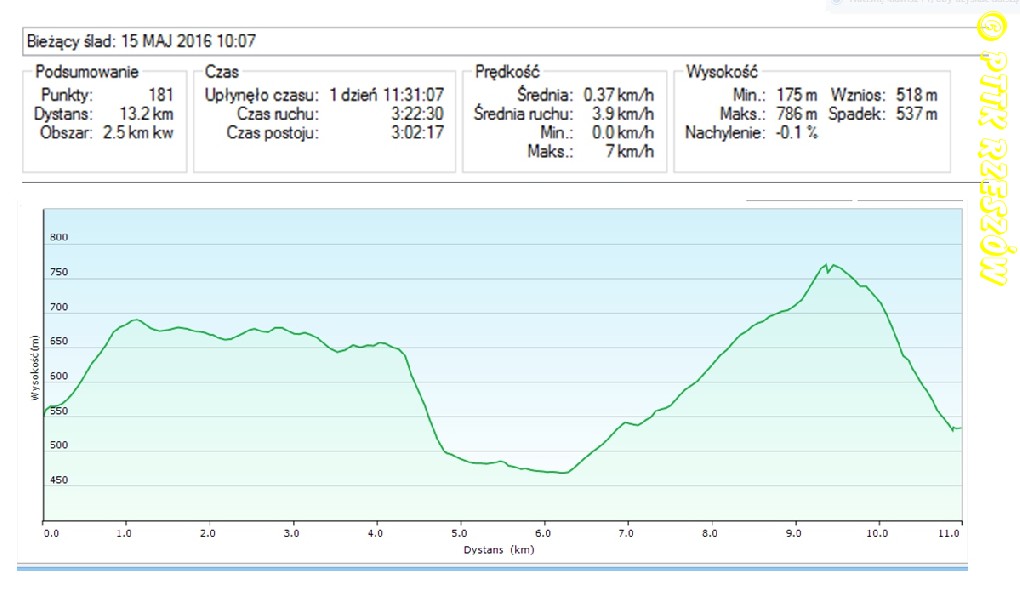Select the Prędkość group heading
This screenshot has height=600, width=1020.
click(x=507, y=72)
